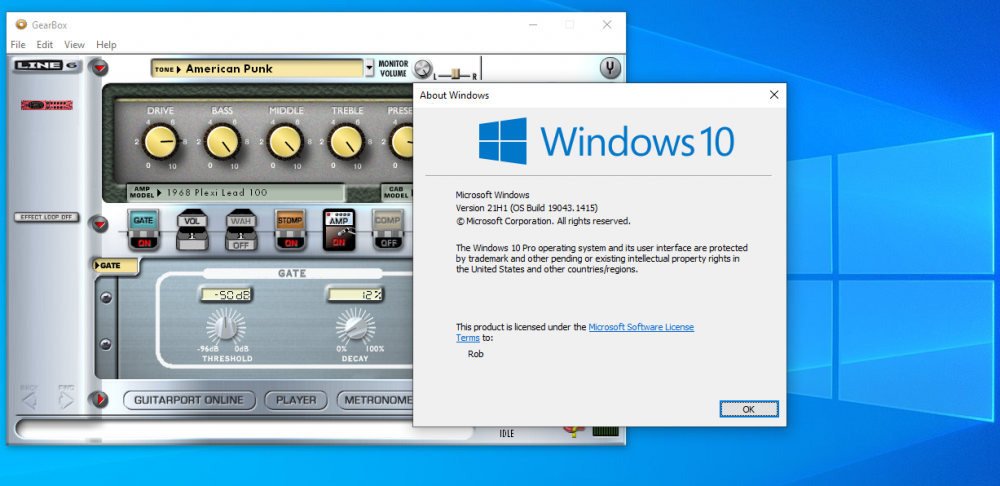This screenshot has height=486, width=1000.
Task: Click the lower rack screw button left of the gate
Action: point(107,345)
